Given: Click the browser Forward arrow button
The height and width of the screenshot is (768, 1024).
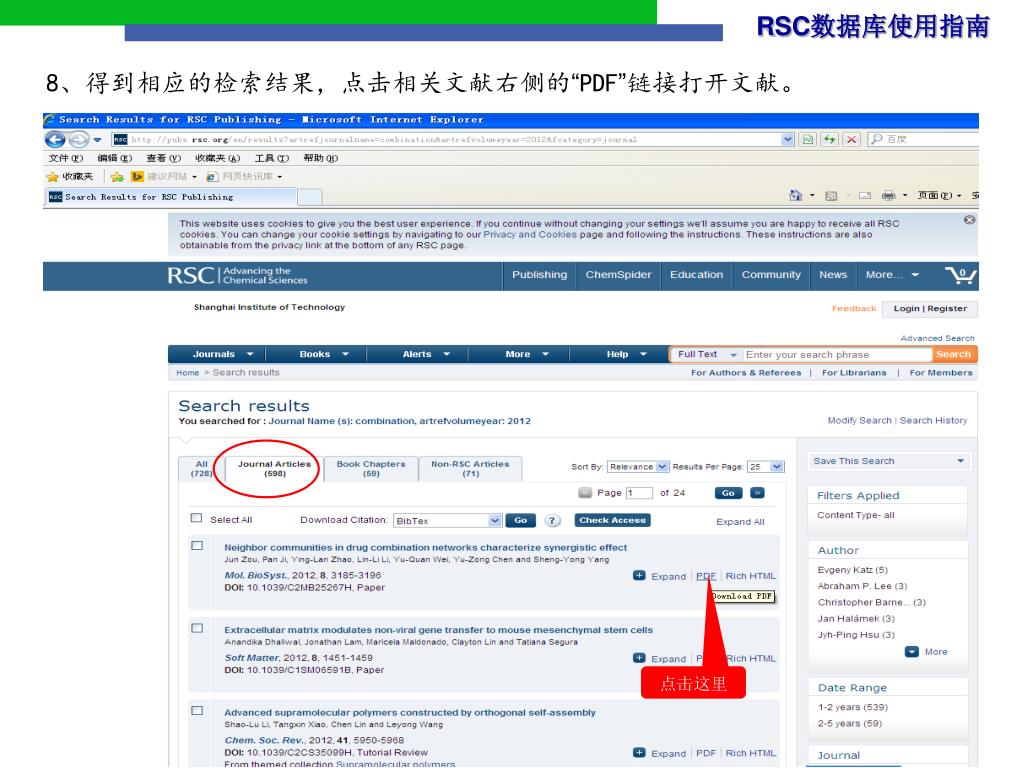Looking at the screenshot, I should [78, 139].
